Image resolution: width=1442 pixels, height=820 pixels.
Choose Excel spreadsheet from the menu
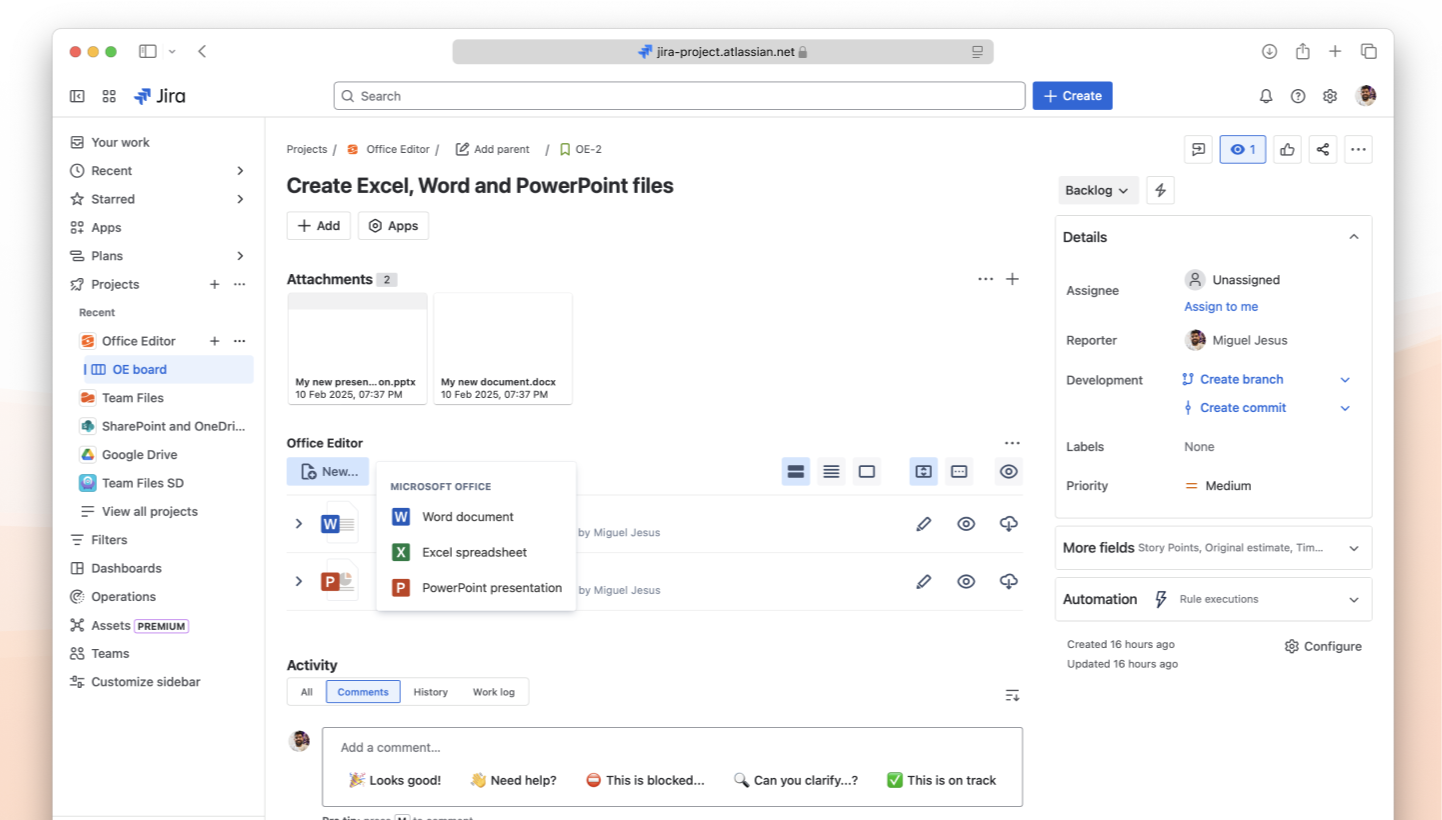click(476, 552)
